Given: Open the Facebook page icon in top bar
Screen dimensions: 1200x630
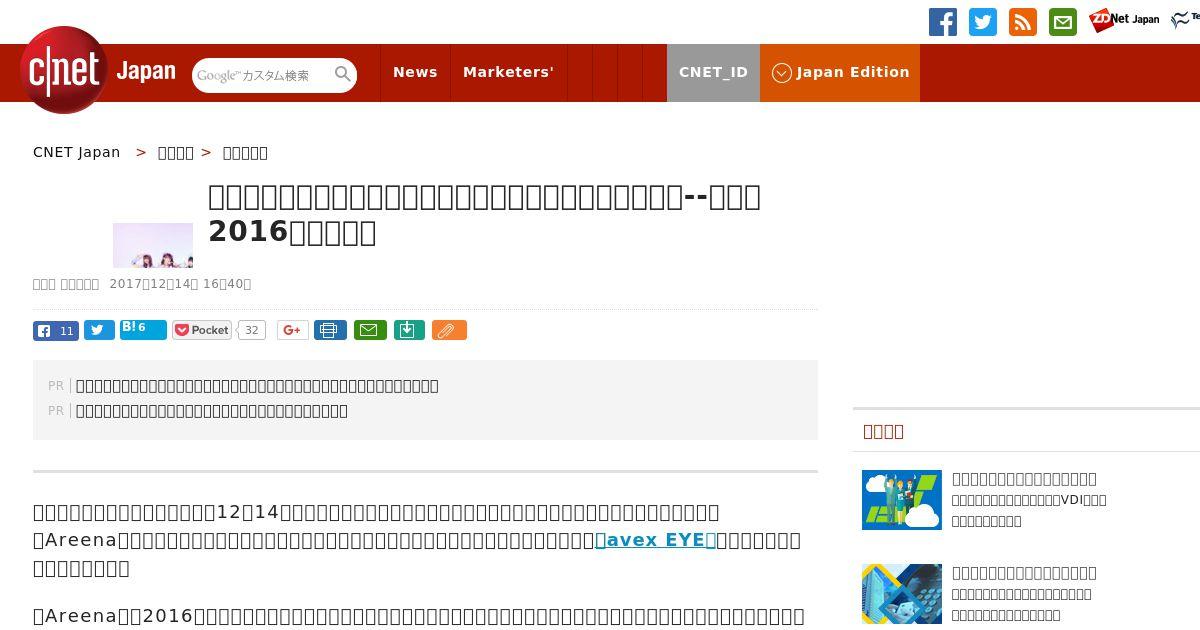Looking at the screenshot, I should (x=943, y=22).
